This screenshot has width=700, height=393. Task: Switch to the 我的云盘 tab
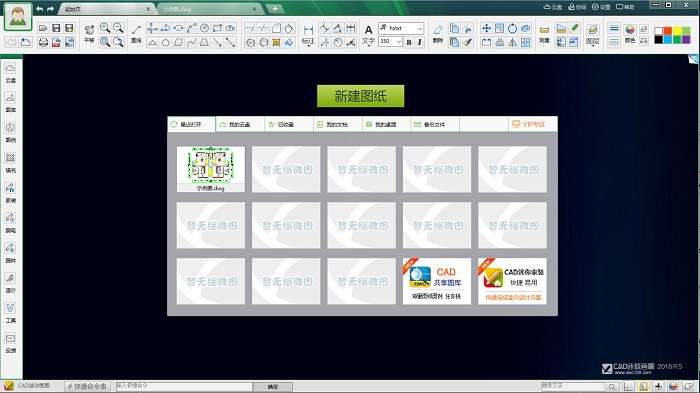(x=240, y=124)
